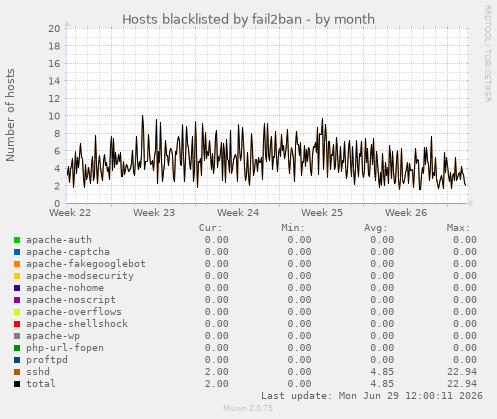Click the php-url-fopen green legend swatch
The image size is (497, 419).
click(17, 348)
